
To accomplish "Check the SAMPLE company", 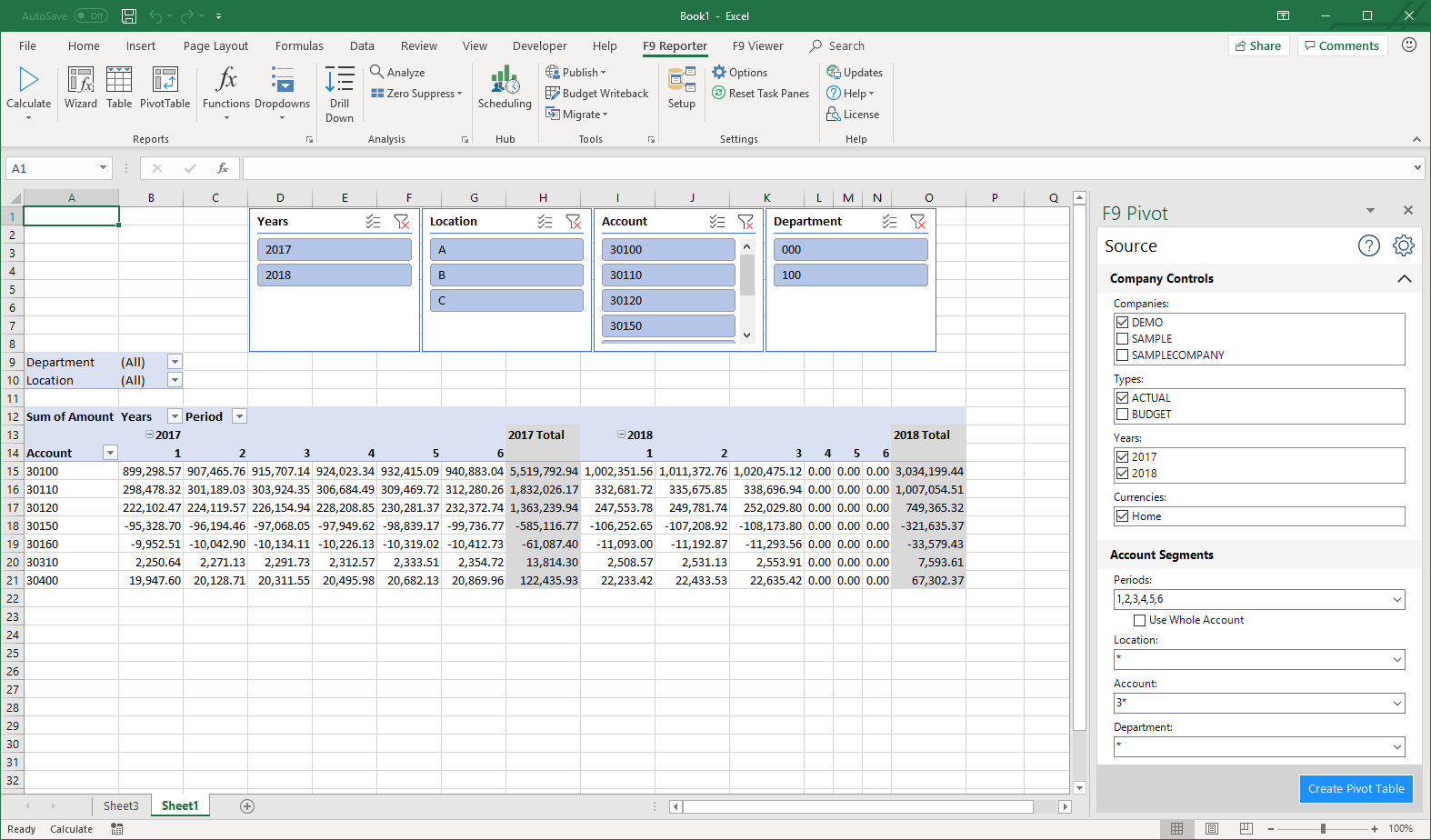I will coord(1122,339).
